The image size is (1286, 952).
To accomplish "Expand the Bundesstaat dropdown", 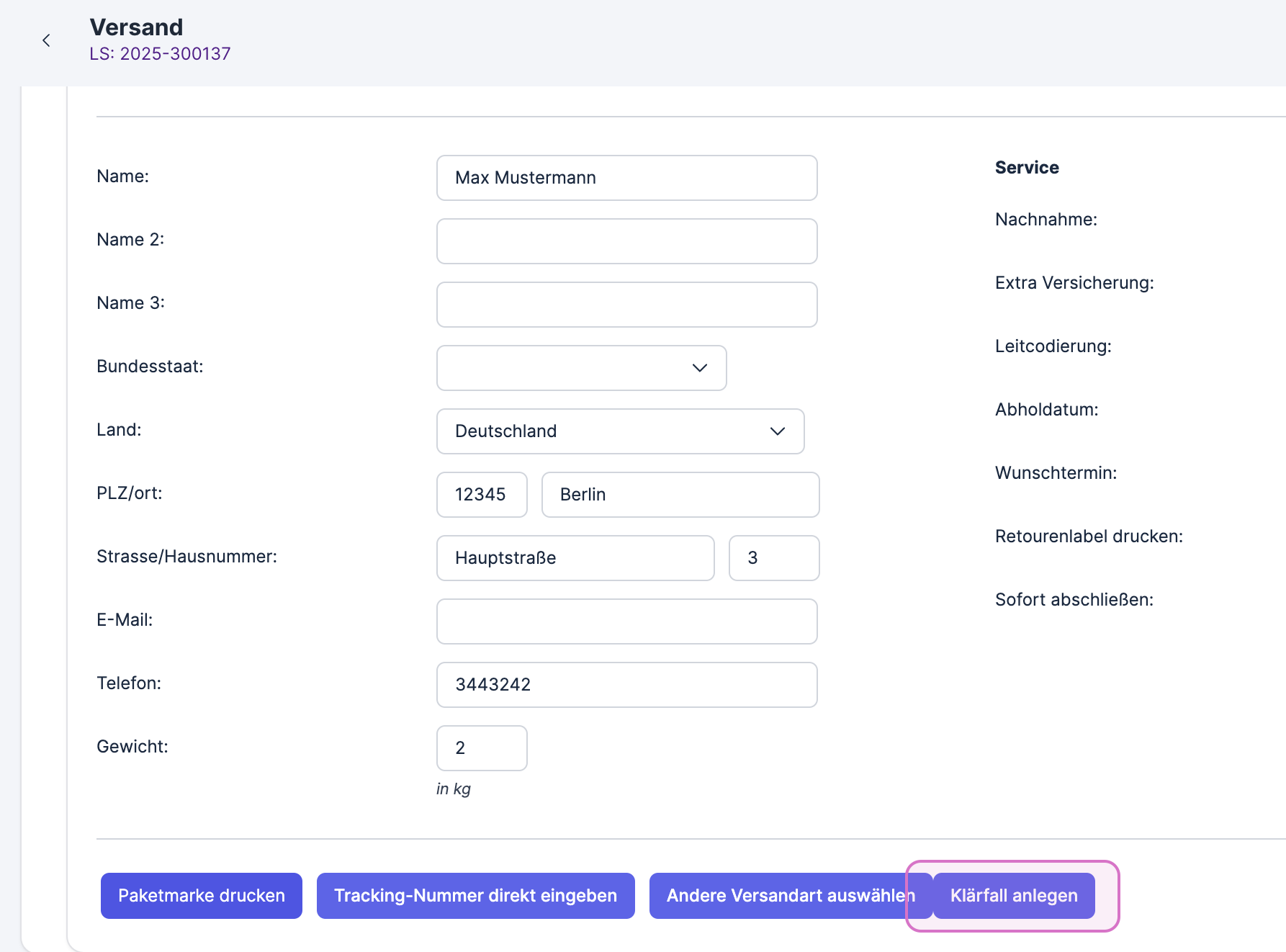I will pyautogui.click(x=581, y=368).
